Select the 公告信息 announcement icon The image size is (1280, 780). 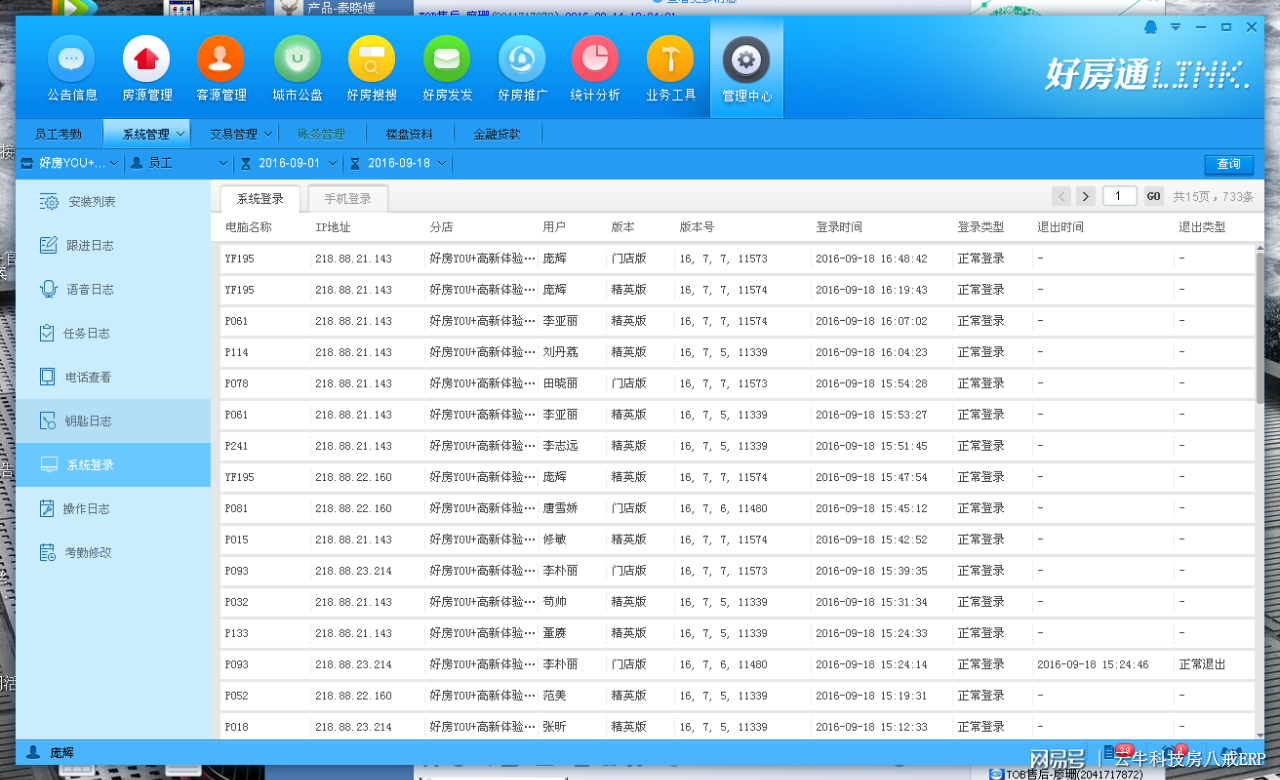(70, 67)
